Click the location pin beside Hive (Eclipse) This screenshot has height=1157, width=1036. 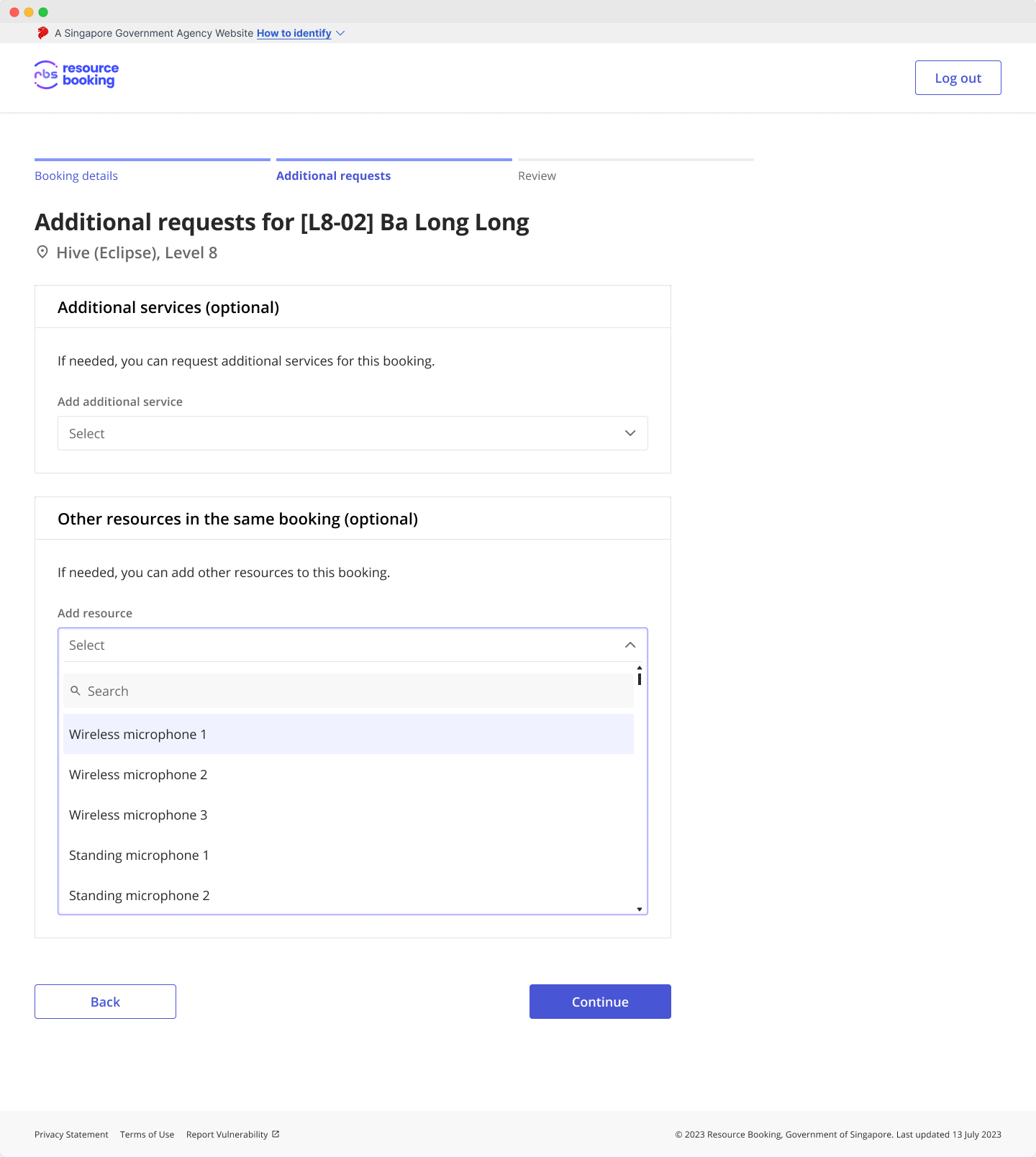pyautogui.click(x=42, y=252)
